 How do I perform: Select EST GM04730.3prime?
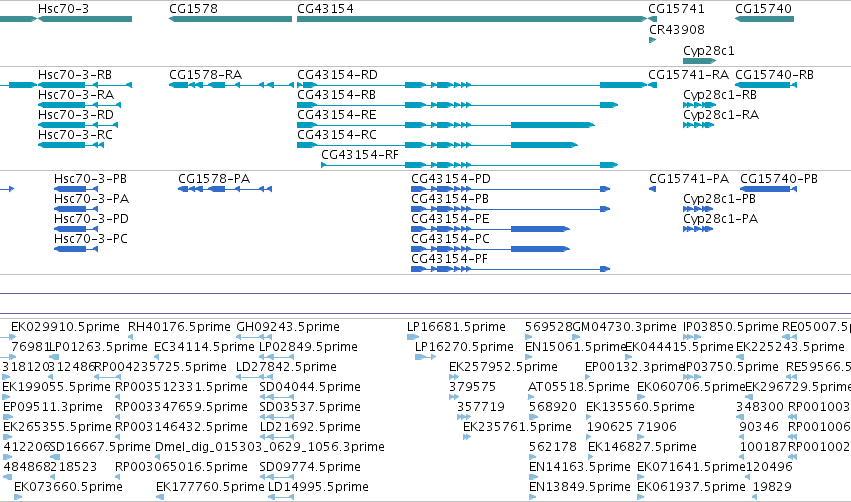pyautogui.click(x=625, y=327)
